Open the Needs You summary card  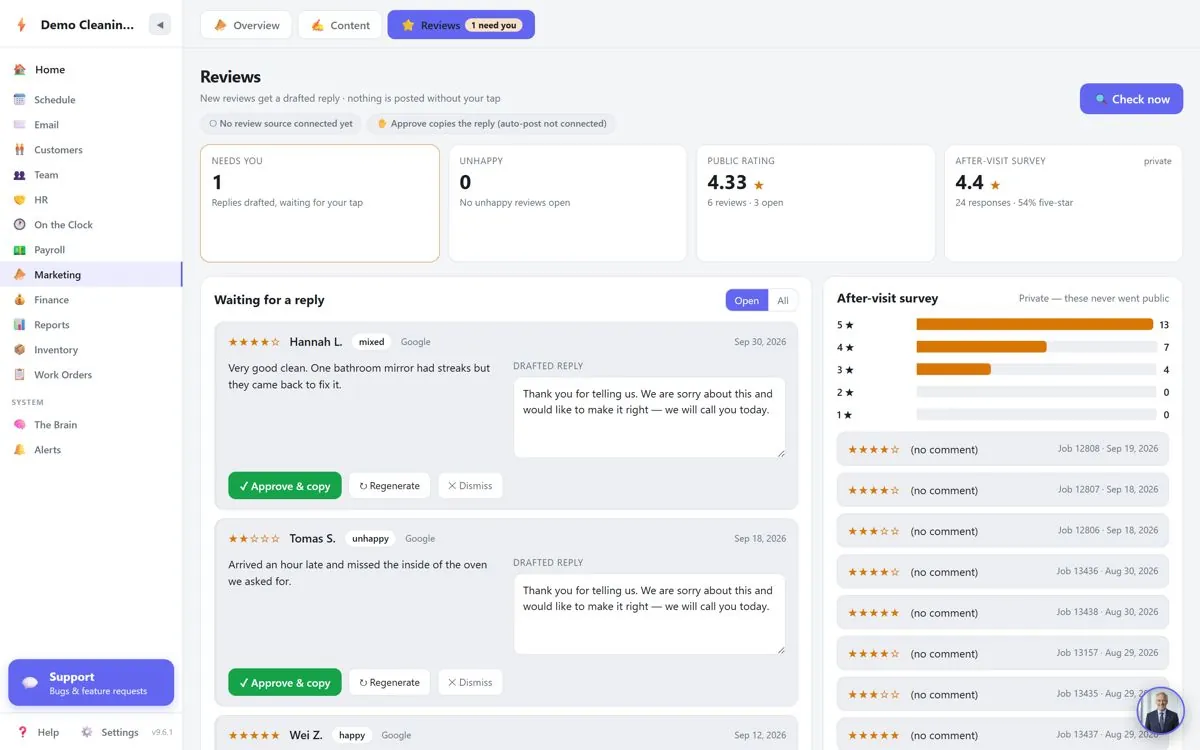coord(320,203)
